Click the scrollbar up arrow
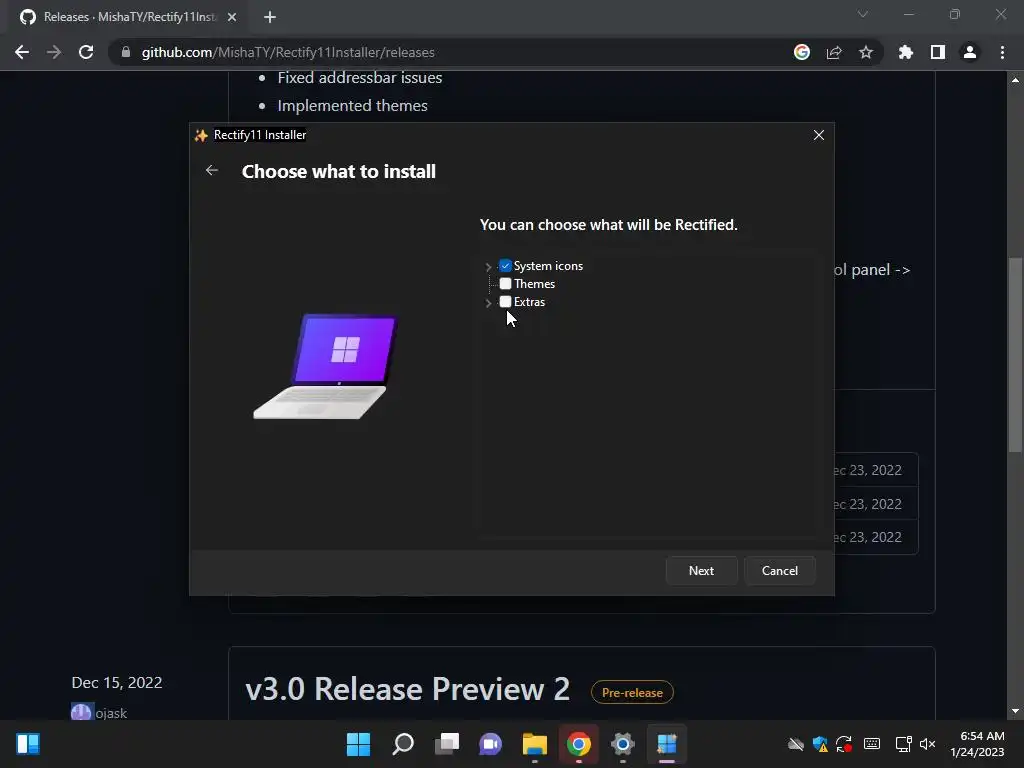The height and width of the screenshot is (768, 1024). [x=1015, y=80]
